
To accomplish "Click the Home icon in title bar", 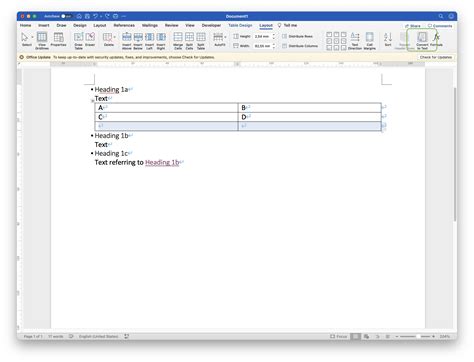I will (79, 16).
